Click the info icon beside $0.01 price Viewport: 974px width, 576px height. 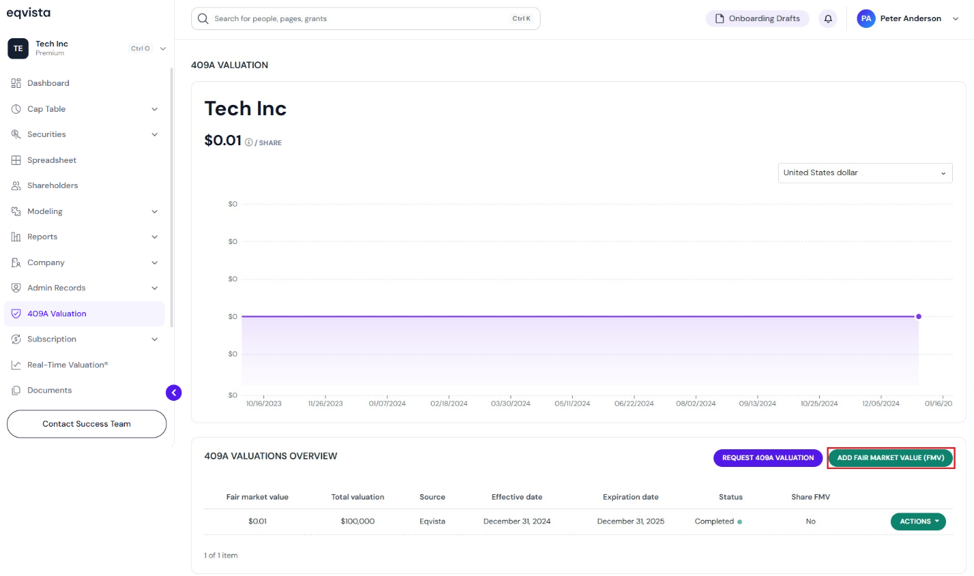248,142
